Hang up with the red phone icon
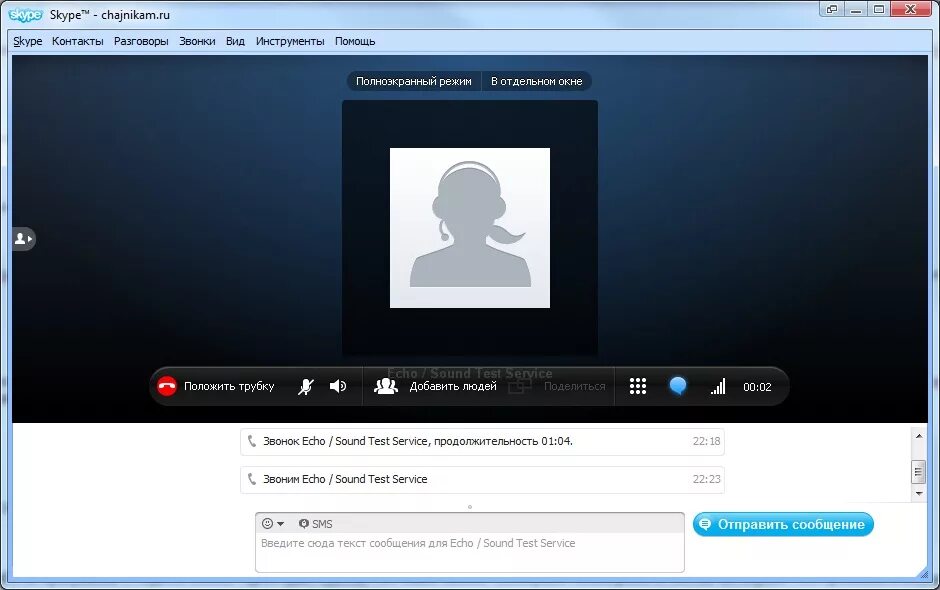The image size is (940, 590). click(x=167, y=386)
